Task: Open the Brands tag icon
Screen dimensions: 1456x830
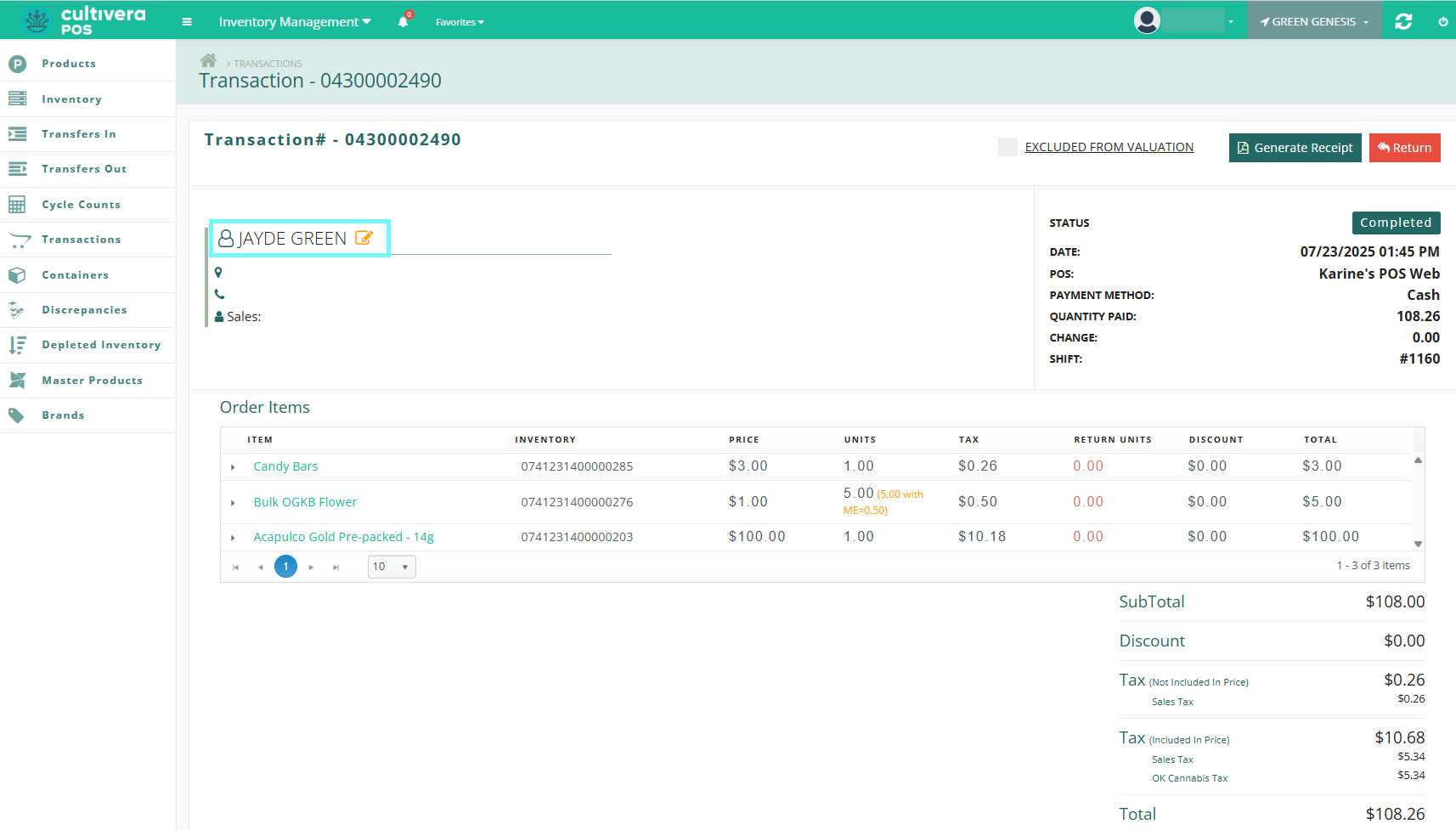Action: click(x=17, y=415)
